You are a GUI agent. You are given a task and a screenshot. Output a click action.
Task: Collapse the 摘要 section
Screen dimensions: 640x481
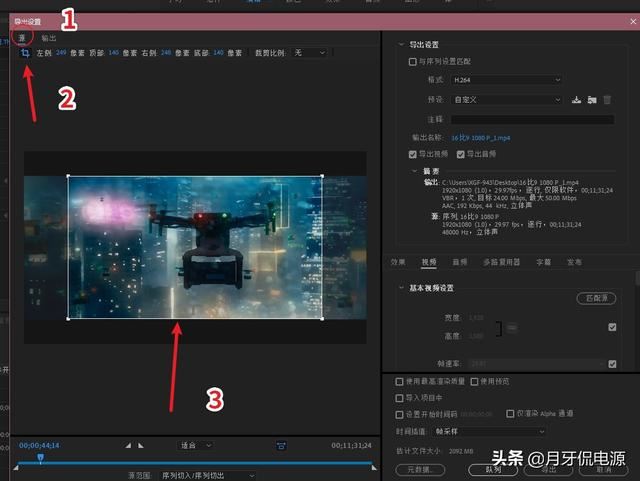coord(415,171)
